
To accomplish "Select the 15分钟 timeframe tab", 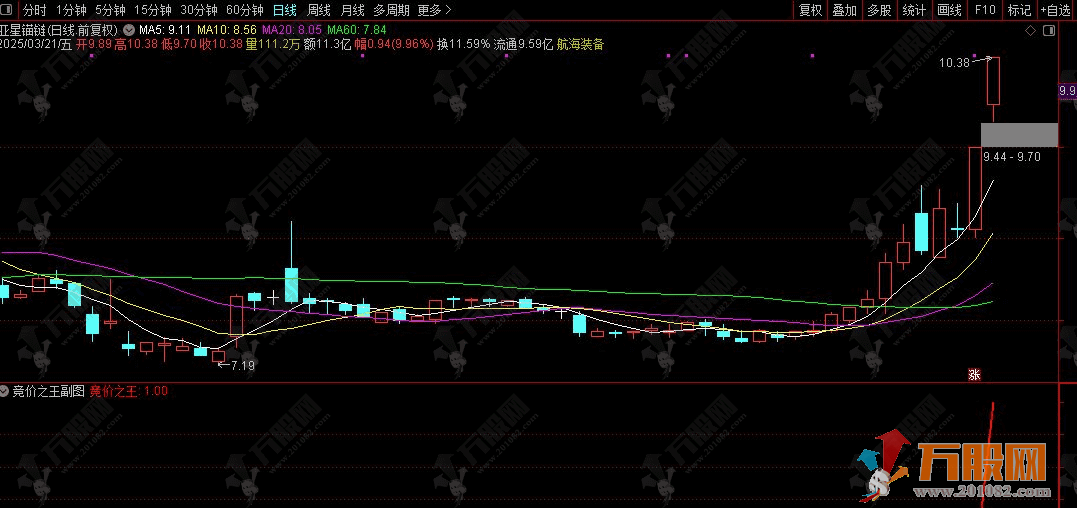I will 152,10.
